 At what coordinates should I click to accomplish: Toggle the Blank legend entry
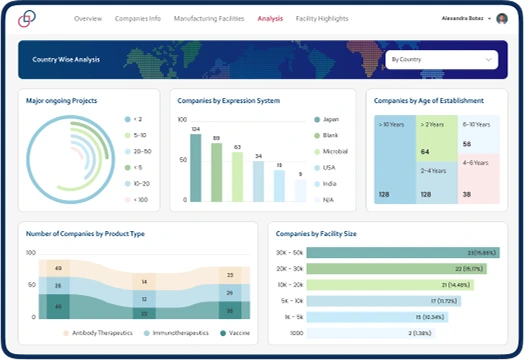(326, 135)
